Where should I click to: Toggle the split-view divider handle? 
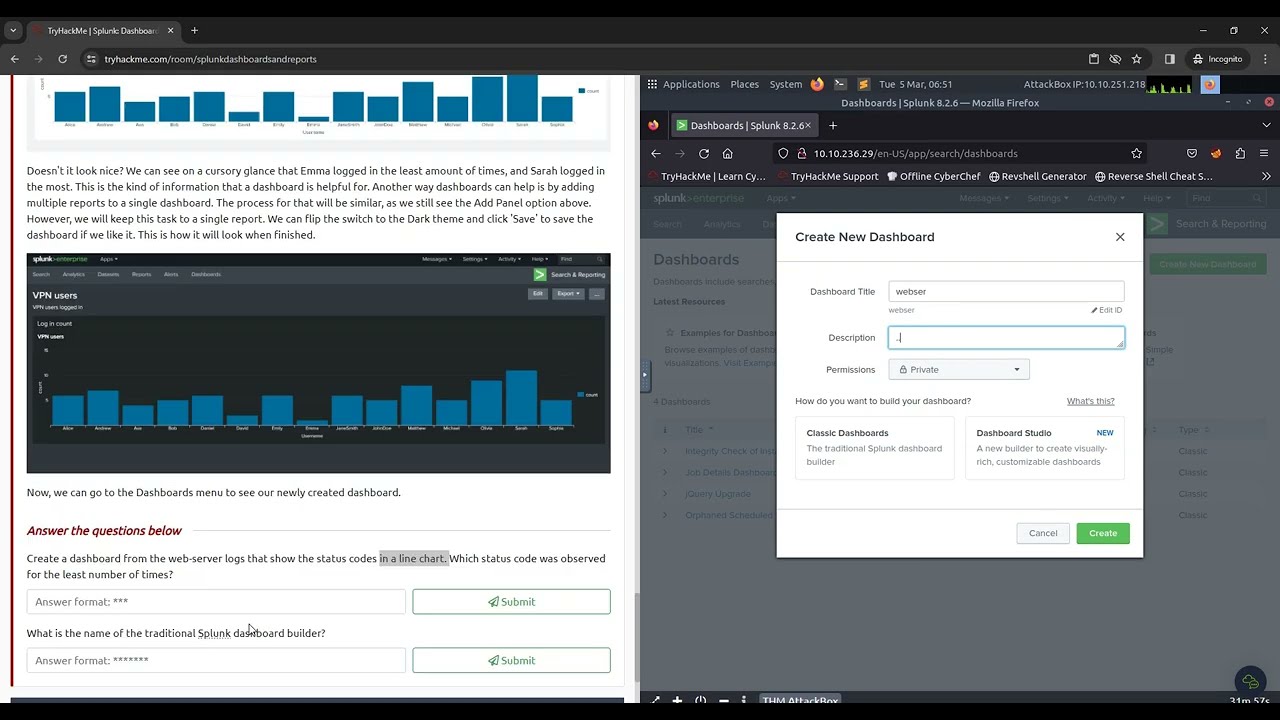[645, 375]
